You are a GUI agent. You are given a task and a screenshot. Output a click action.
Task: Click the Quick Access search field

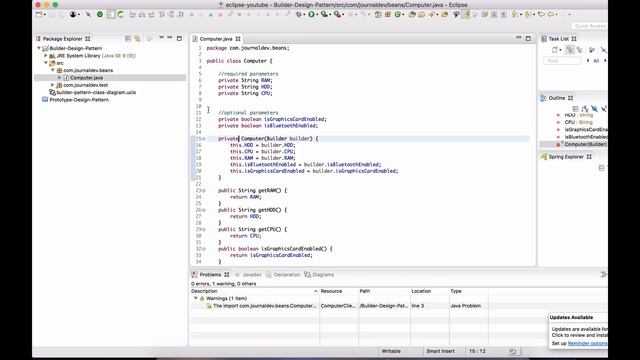tap(589, 26)
